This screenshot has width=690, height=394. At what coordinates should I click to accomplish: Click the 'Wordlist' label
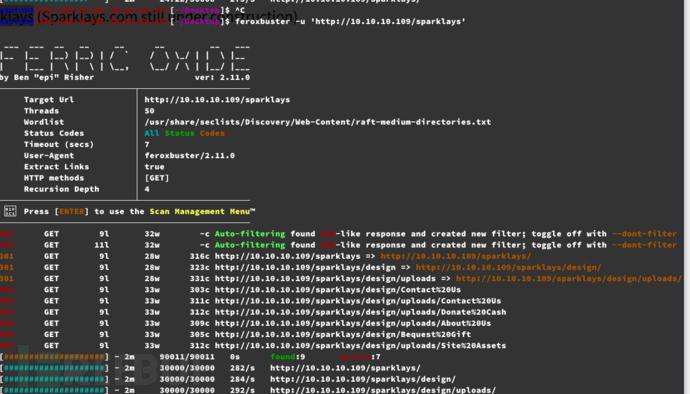pyautogui.click(x=44, y=122)
